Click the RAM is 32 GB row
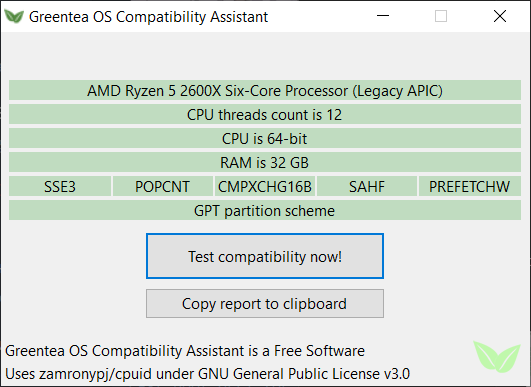 (265, 163)
